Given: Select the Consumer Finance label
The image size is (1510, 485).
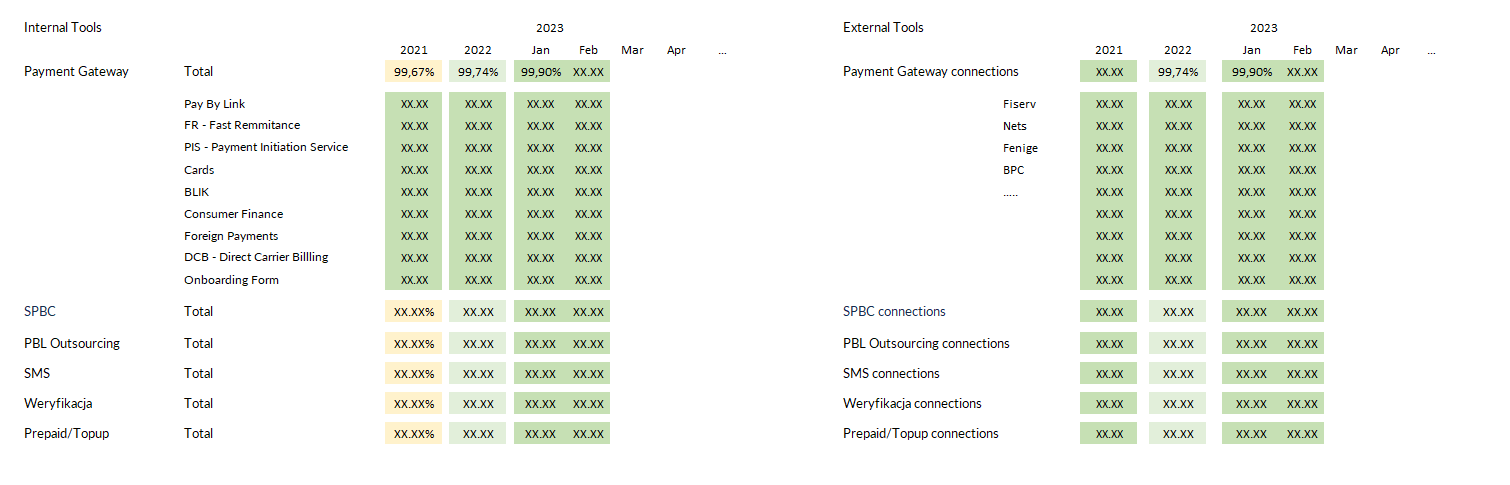Looking at the screenshot, I should [x=233, y=214].
